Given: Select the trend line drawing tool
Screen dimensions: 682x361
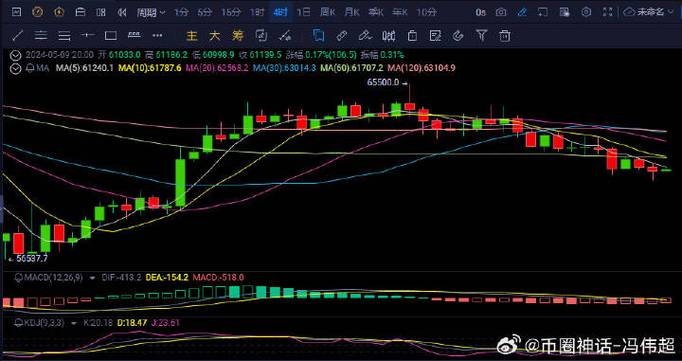Looking at the screenshot, I should coord(17,35).
